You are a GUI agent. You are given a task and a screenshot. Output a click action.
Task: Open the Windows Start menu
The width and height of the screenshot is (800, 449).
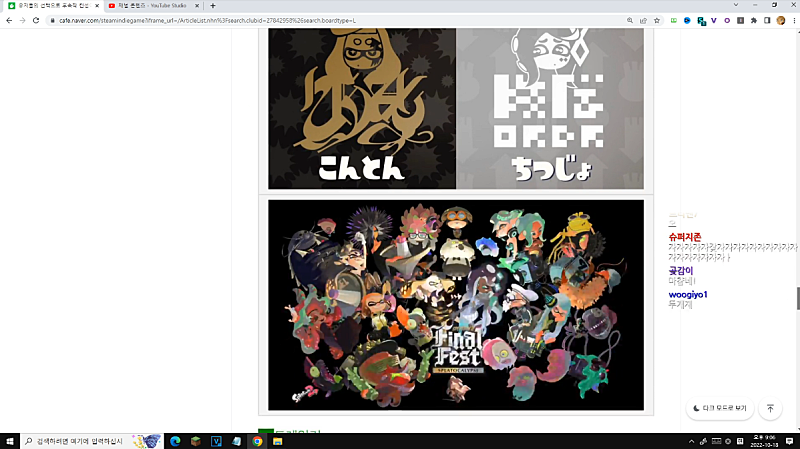tap(10, 441)
